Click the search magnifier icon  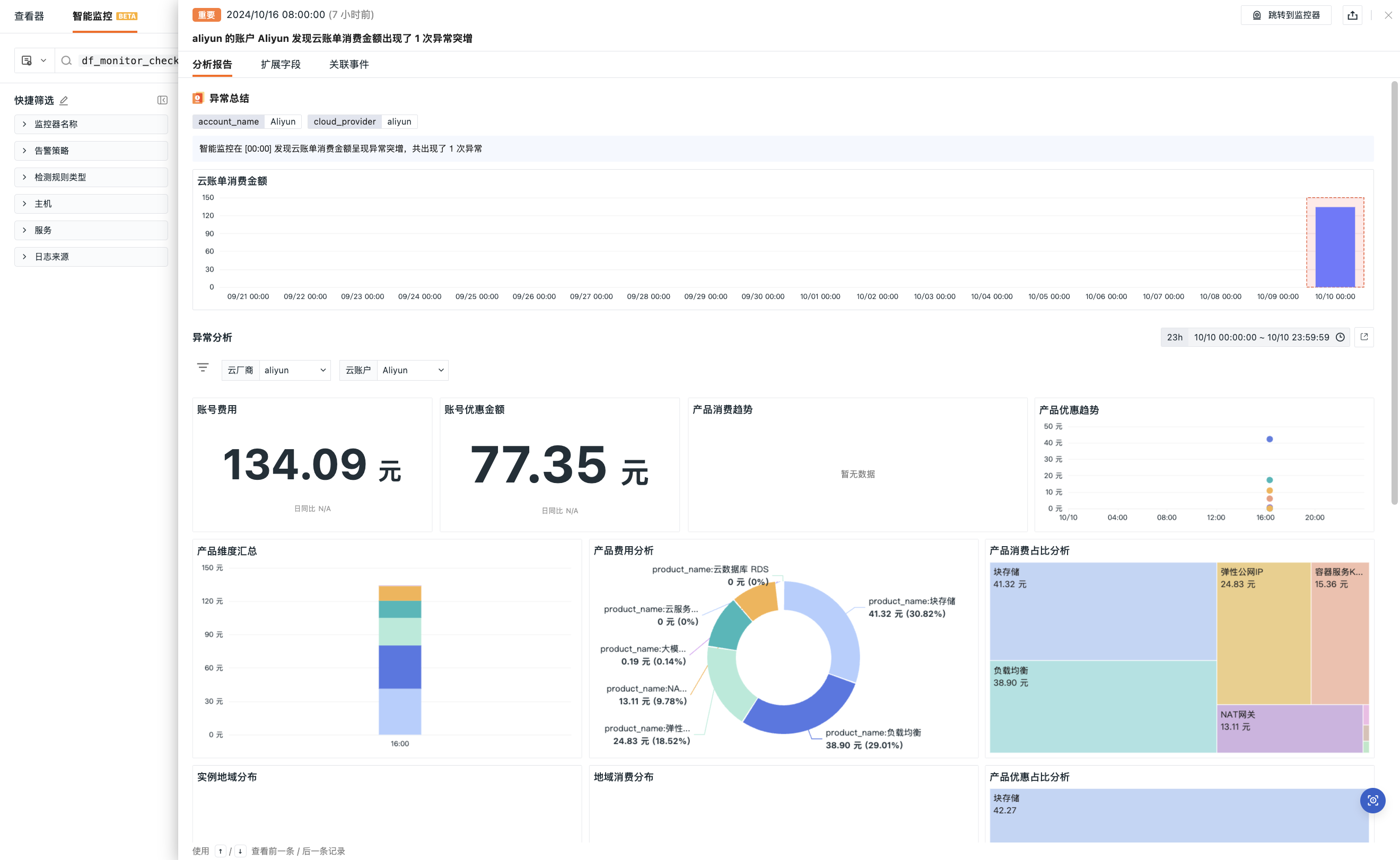(67, 61)
